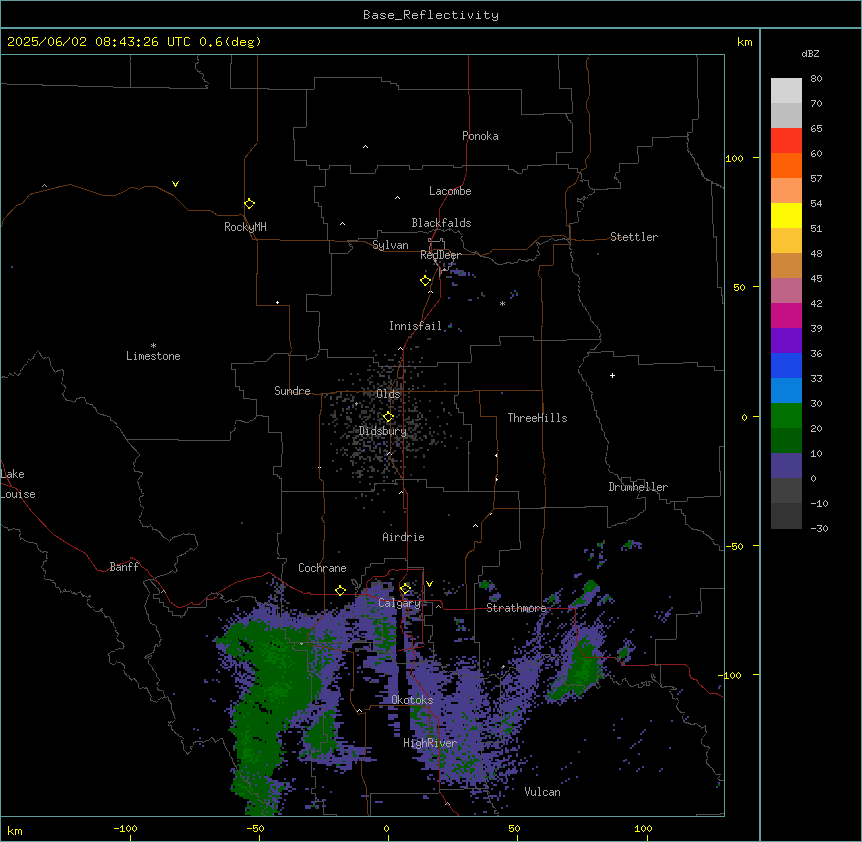This screenshot has width=862, height=842.
Task: Click the -100 tick on the right axis
Action: pos(731,675)
